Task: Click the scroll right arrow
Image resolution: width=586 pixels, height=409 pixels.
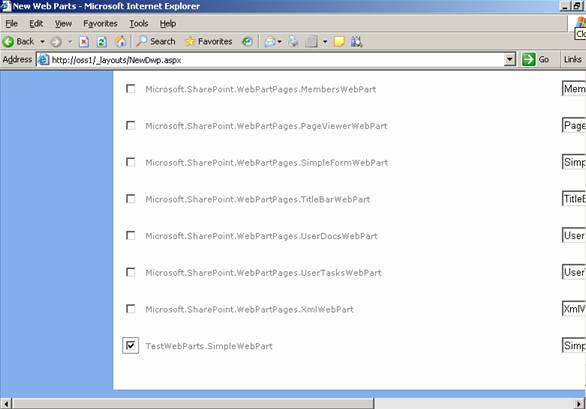Action: click(x=579, y=404)
